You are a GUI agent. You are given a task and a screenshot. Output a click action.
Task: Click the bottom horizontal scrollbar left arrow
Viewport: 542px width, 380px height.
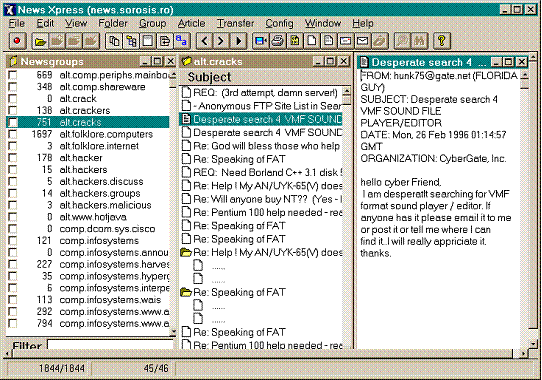tap(7, 353)
